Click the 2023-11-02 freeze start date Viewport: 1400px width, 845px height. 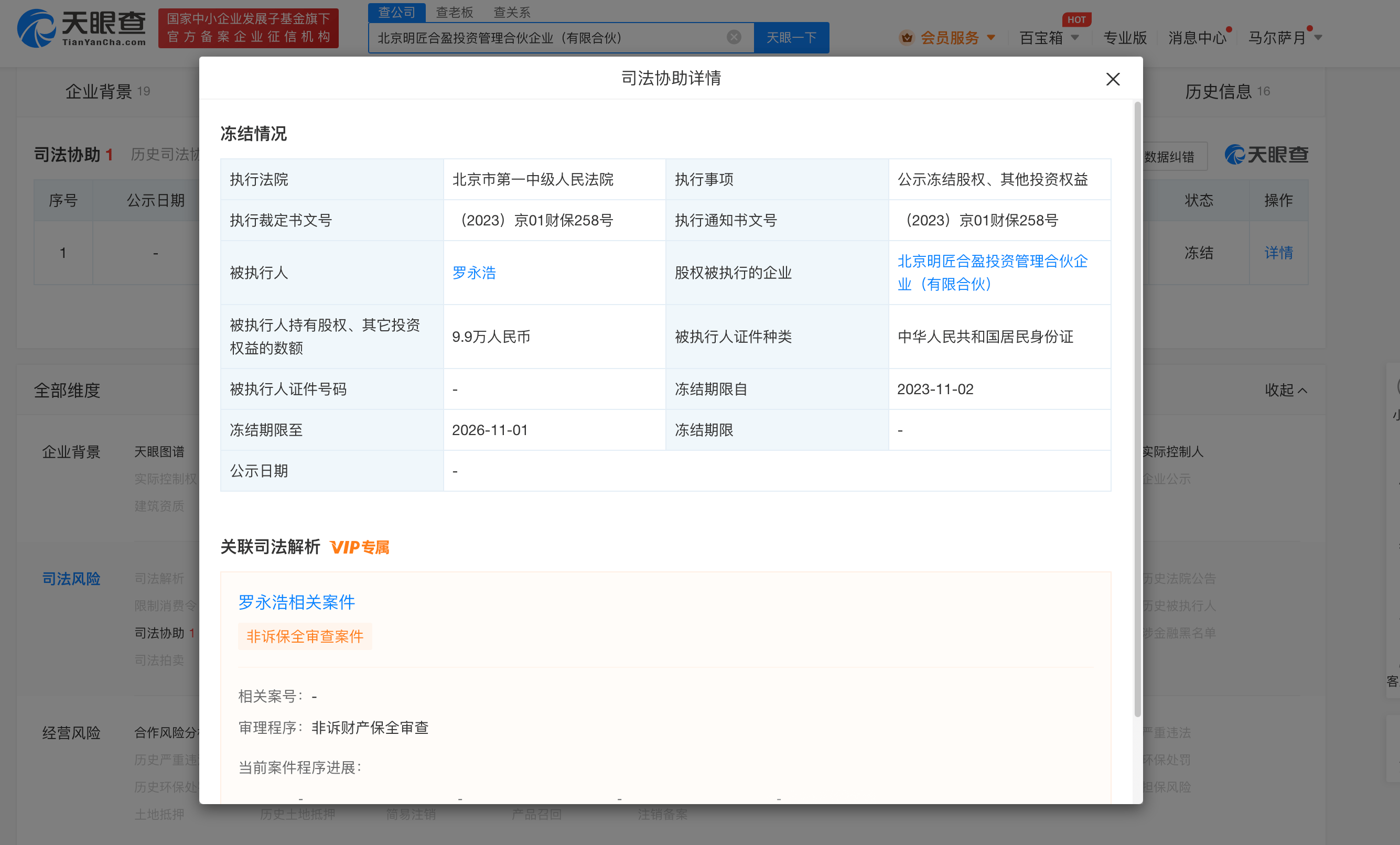(x=935, y=389)
